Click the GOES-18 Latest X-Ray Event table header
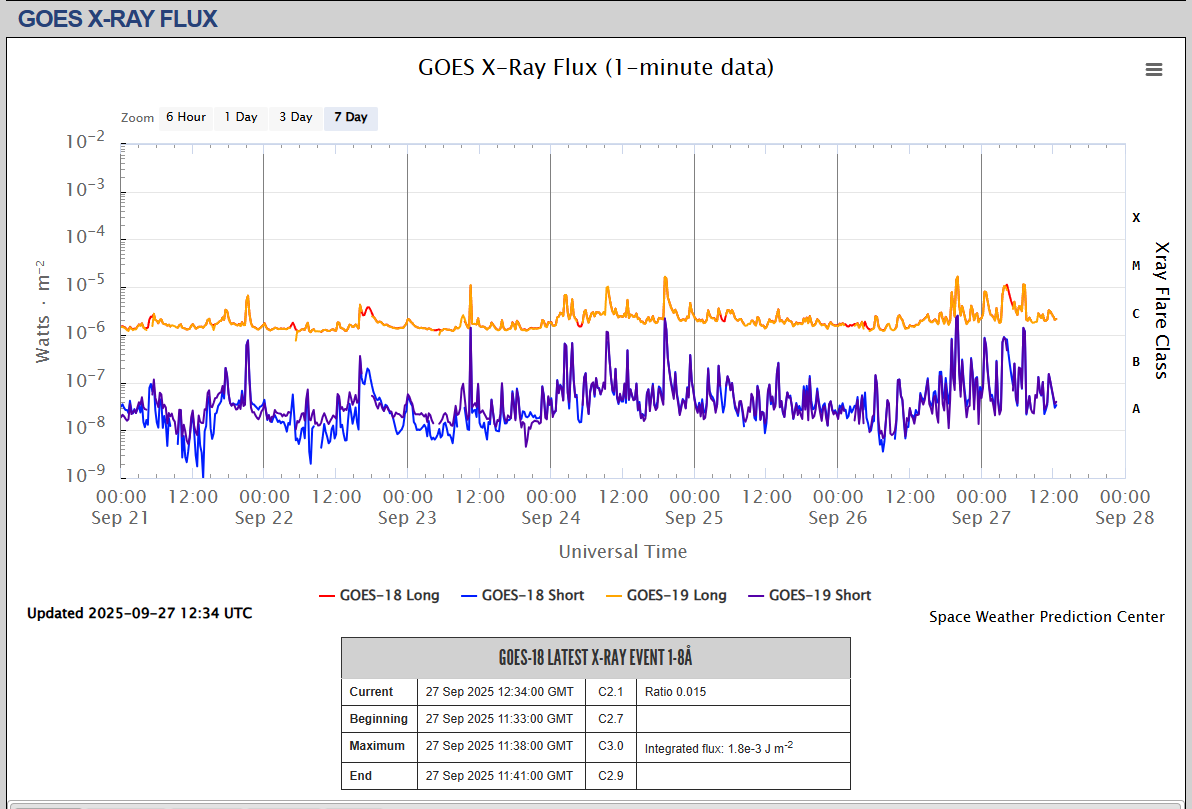Screen dimensions: 1192x809 pos(595,658)
